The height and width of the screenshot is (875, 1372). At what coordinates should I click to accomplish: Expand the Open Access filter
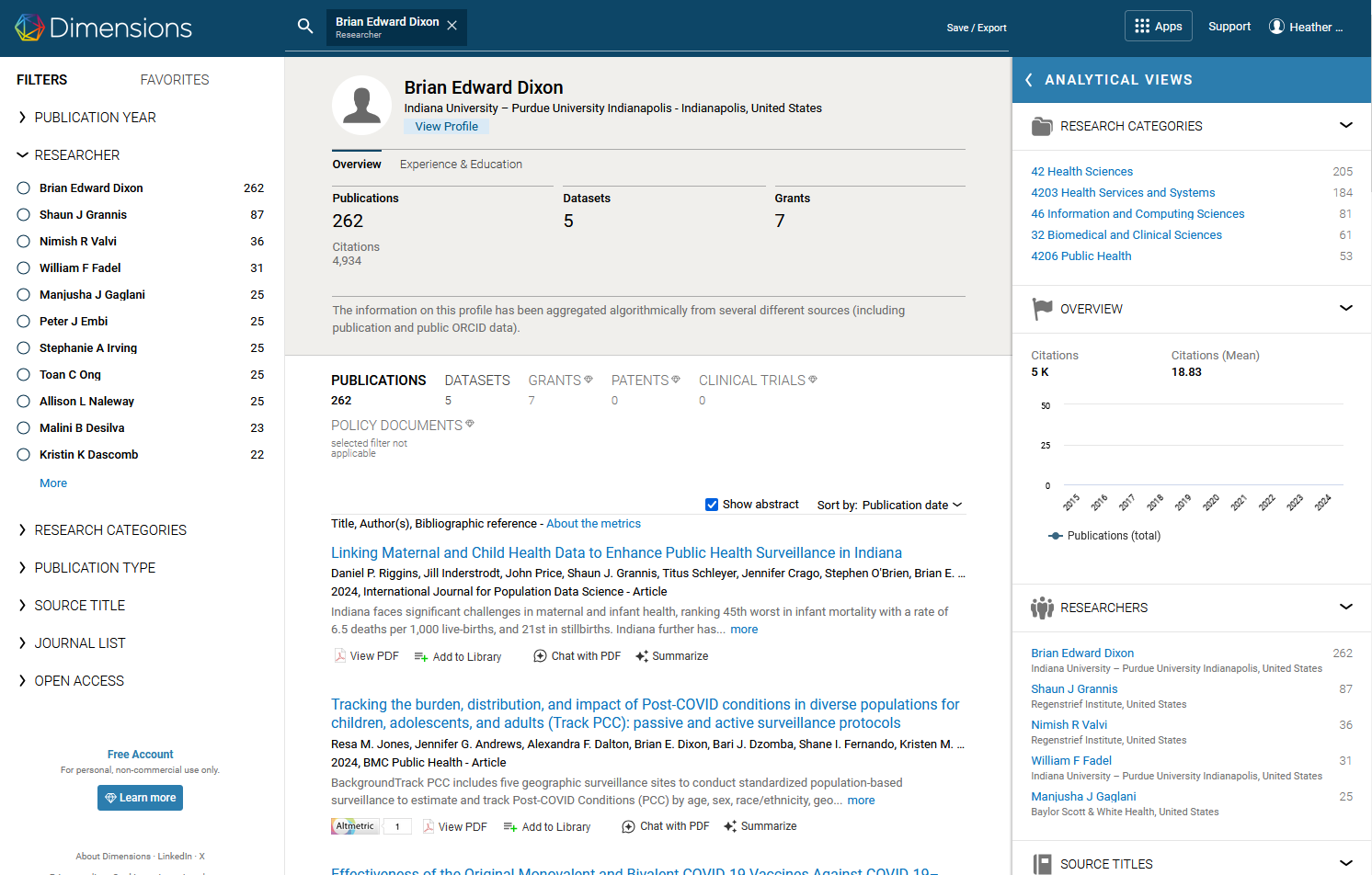click(x=70, y=681)
